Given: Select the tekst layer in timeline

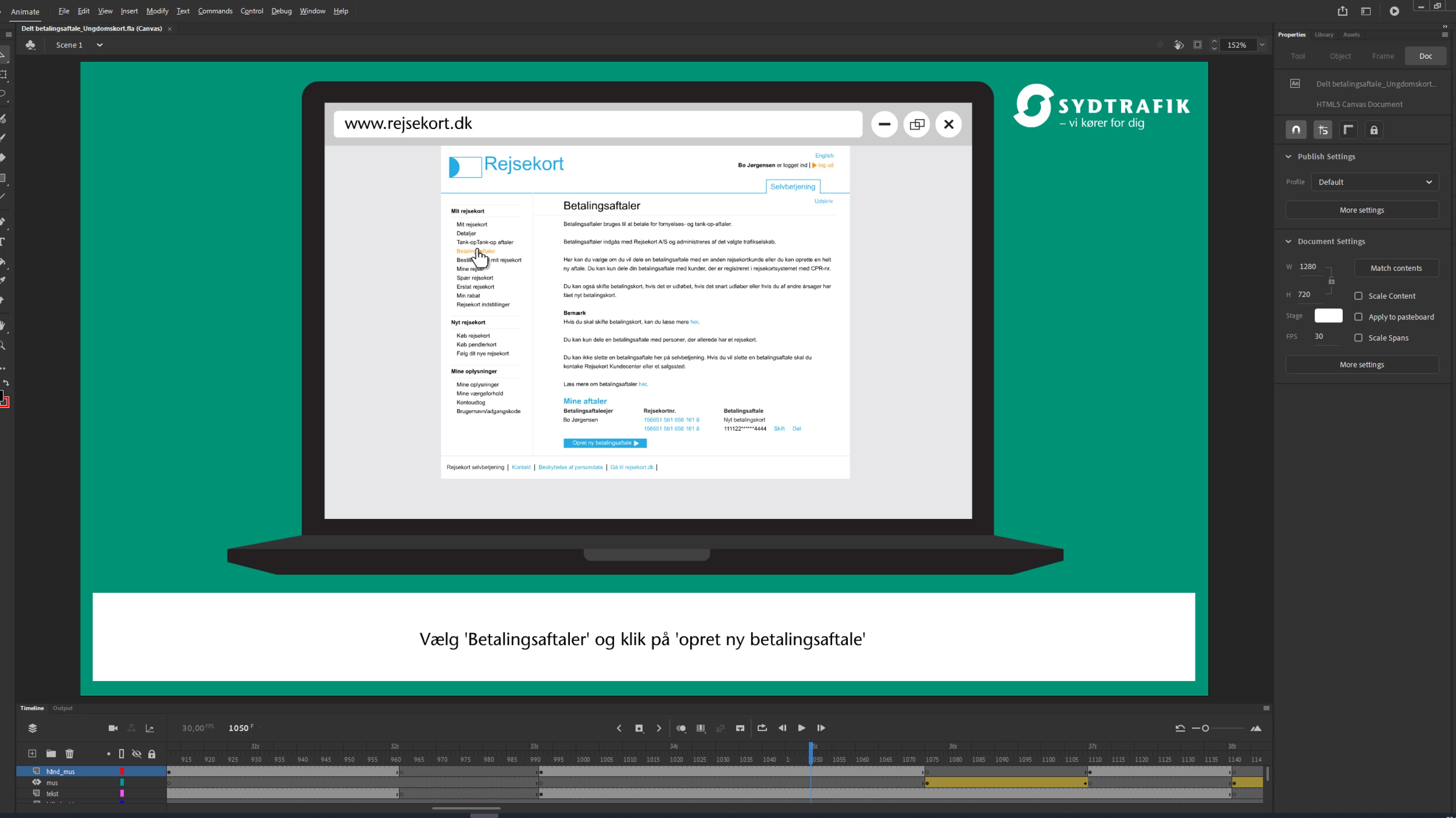Looking at the screenshot, I should (x=53, y=794).
